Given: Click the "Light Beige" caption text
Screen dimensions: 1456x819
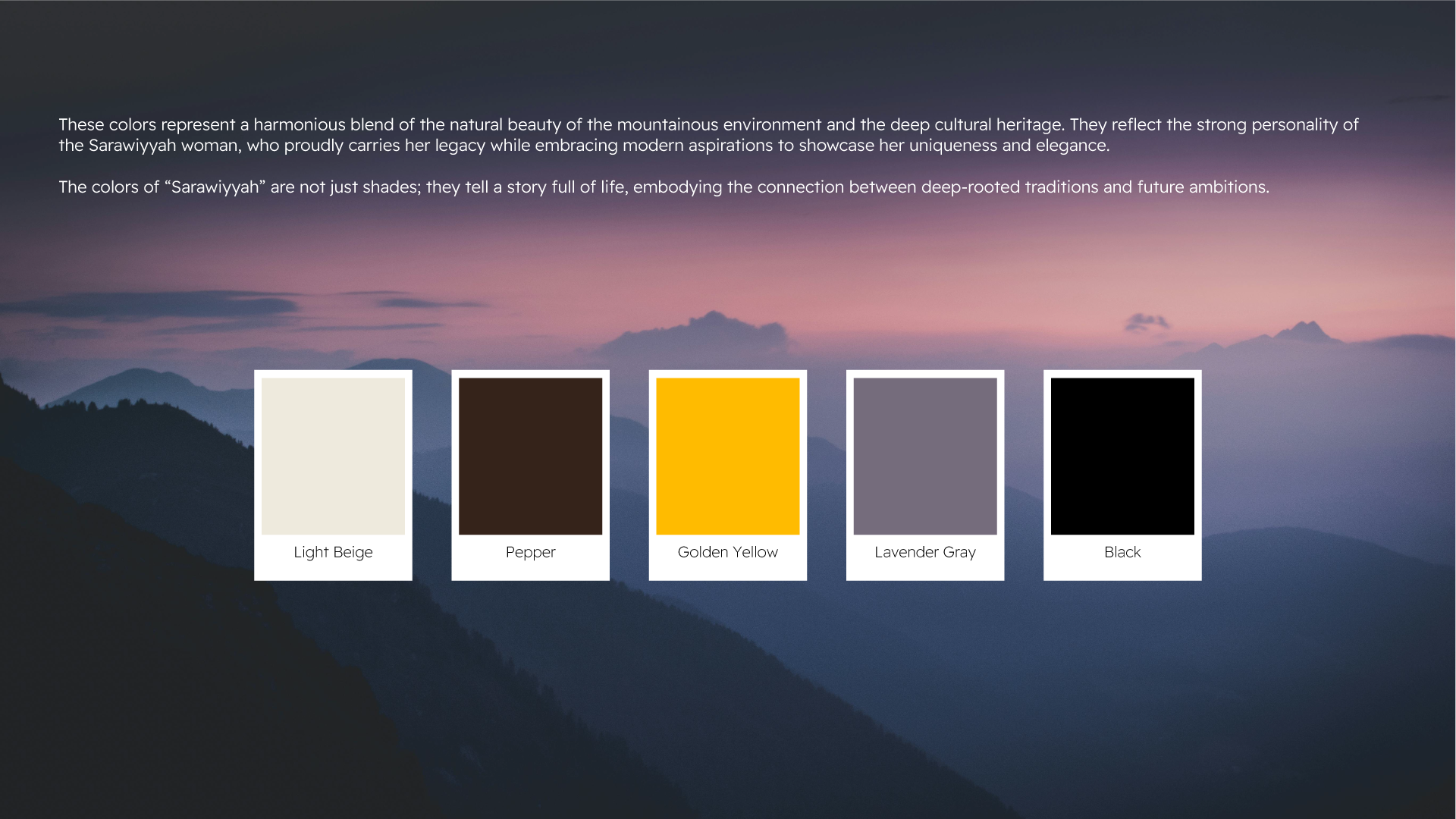Looking at the screenshot, I should tap(333, 552).
